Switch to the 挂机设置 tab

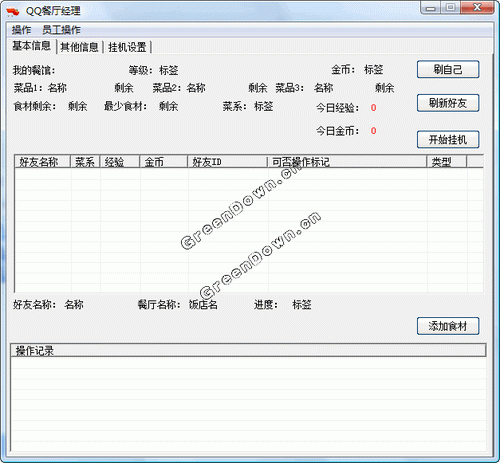click(127, 47)
